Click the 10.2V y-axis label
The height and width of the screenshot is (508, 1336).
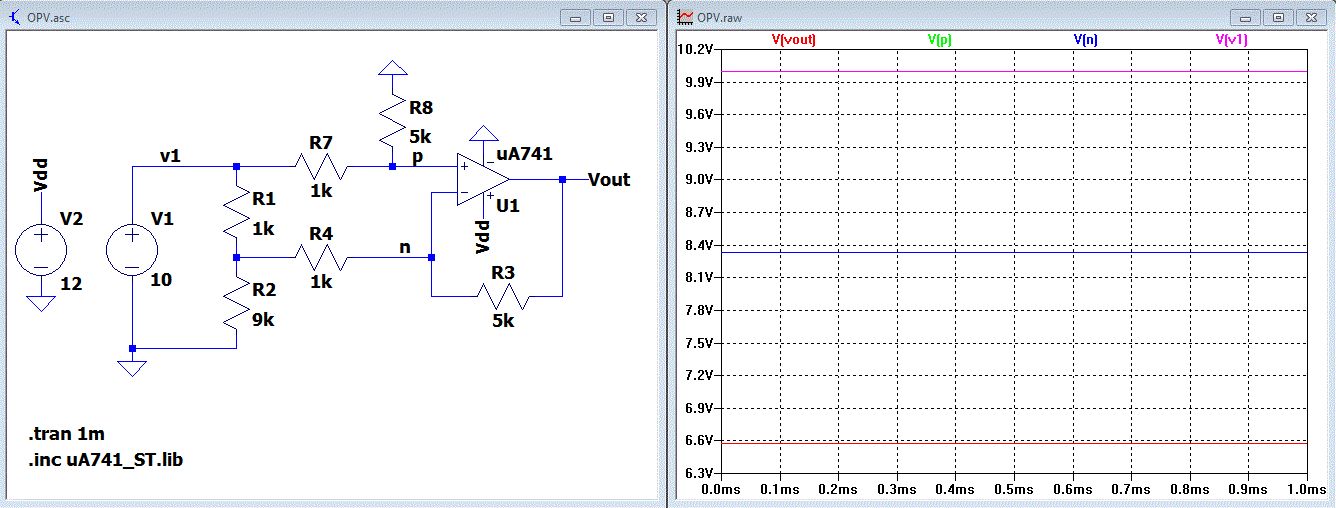[696, 49]
